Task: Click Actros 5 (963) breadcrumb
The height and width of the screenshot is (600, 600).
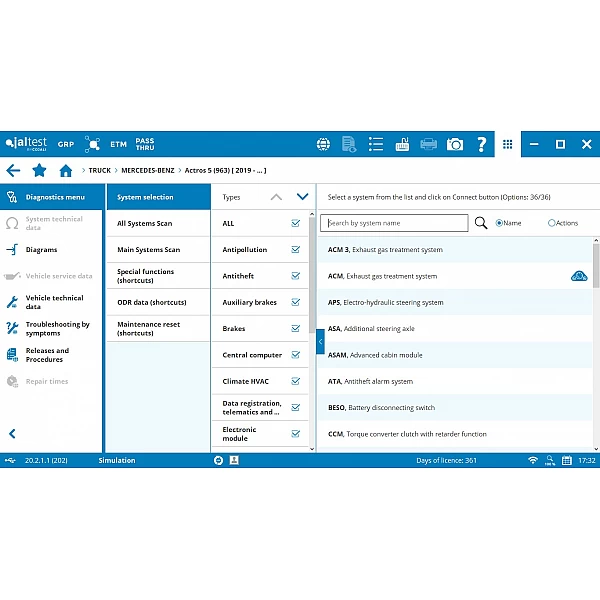Action: point(225,170)
